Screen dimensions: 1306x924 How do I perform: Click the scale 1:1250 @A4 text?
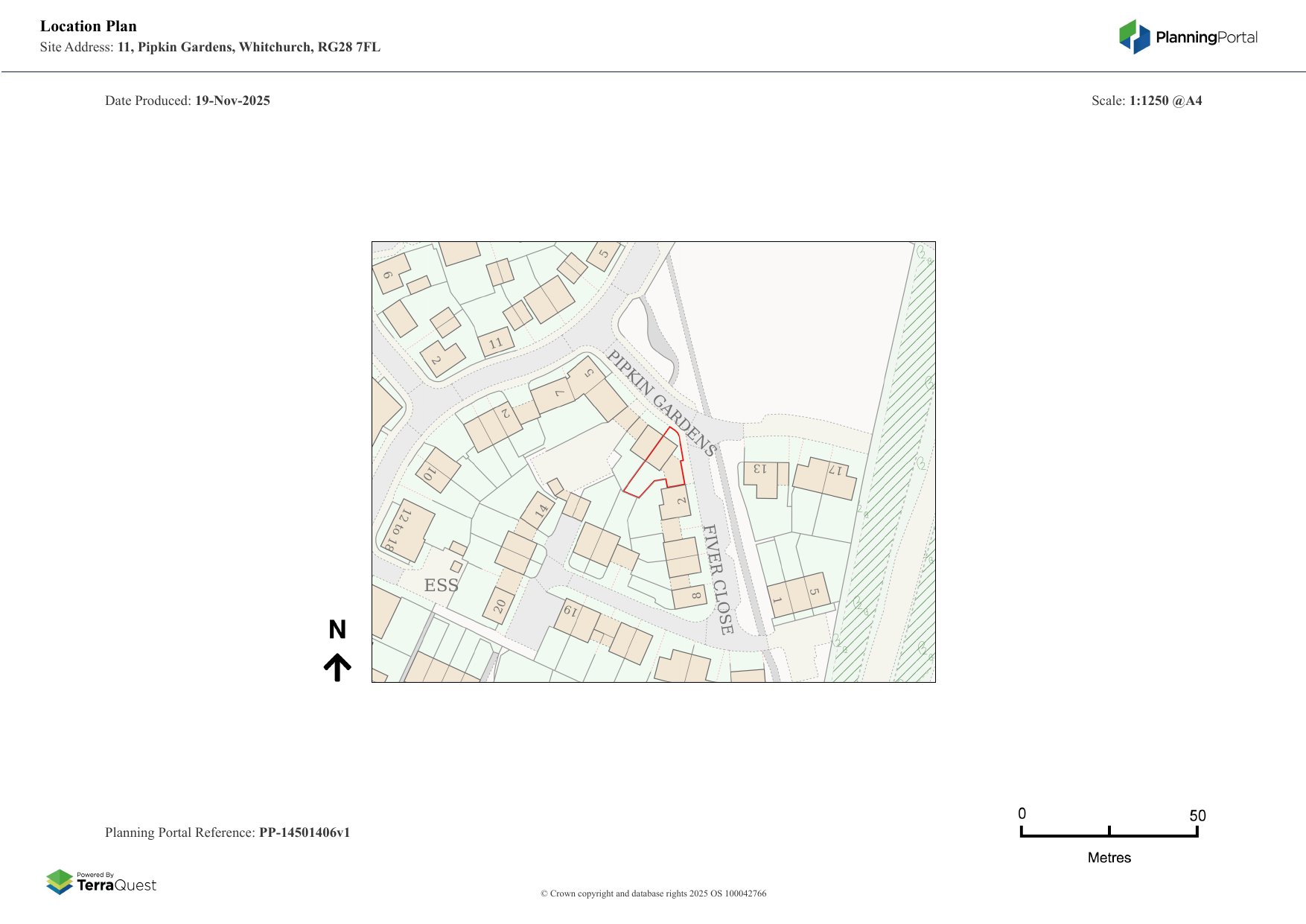coord(1165,101)
